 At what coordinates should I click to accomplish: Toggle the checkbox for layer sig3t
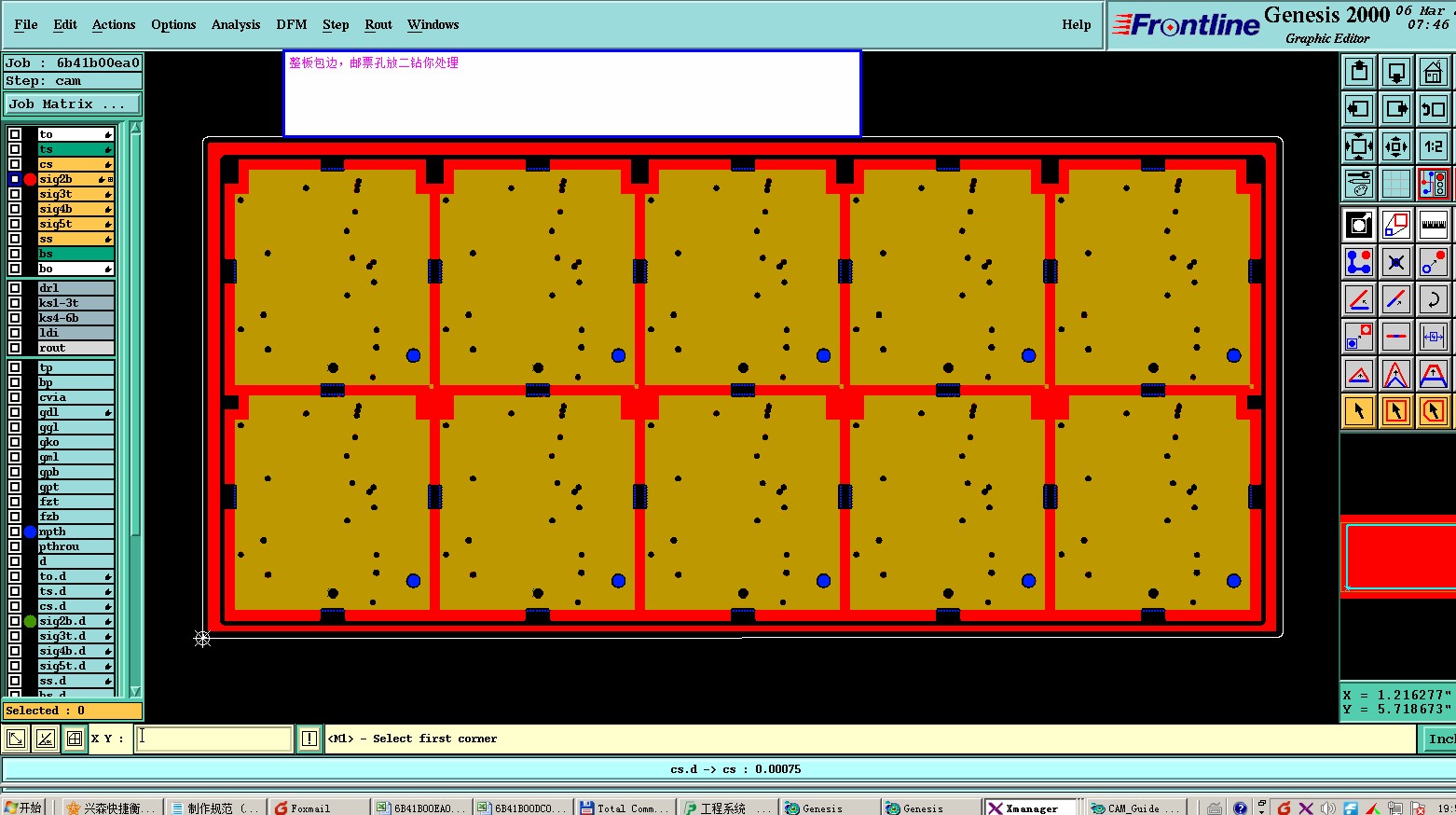15,194
